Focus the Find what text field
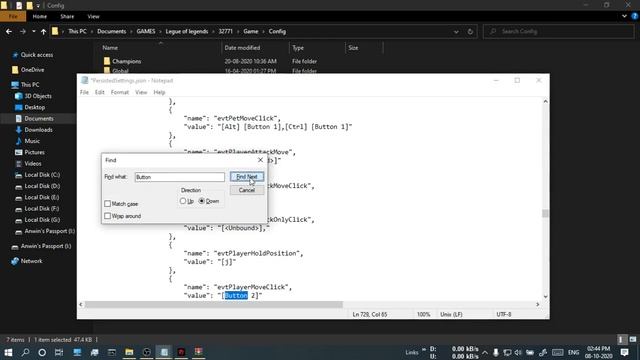This screenshot has width=640, height=360. [180, 177]
